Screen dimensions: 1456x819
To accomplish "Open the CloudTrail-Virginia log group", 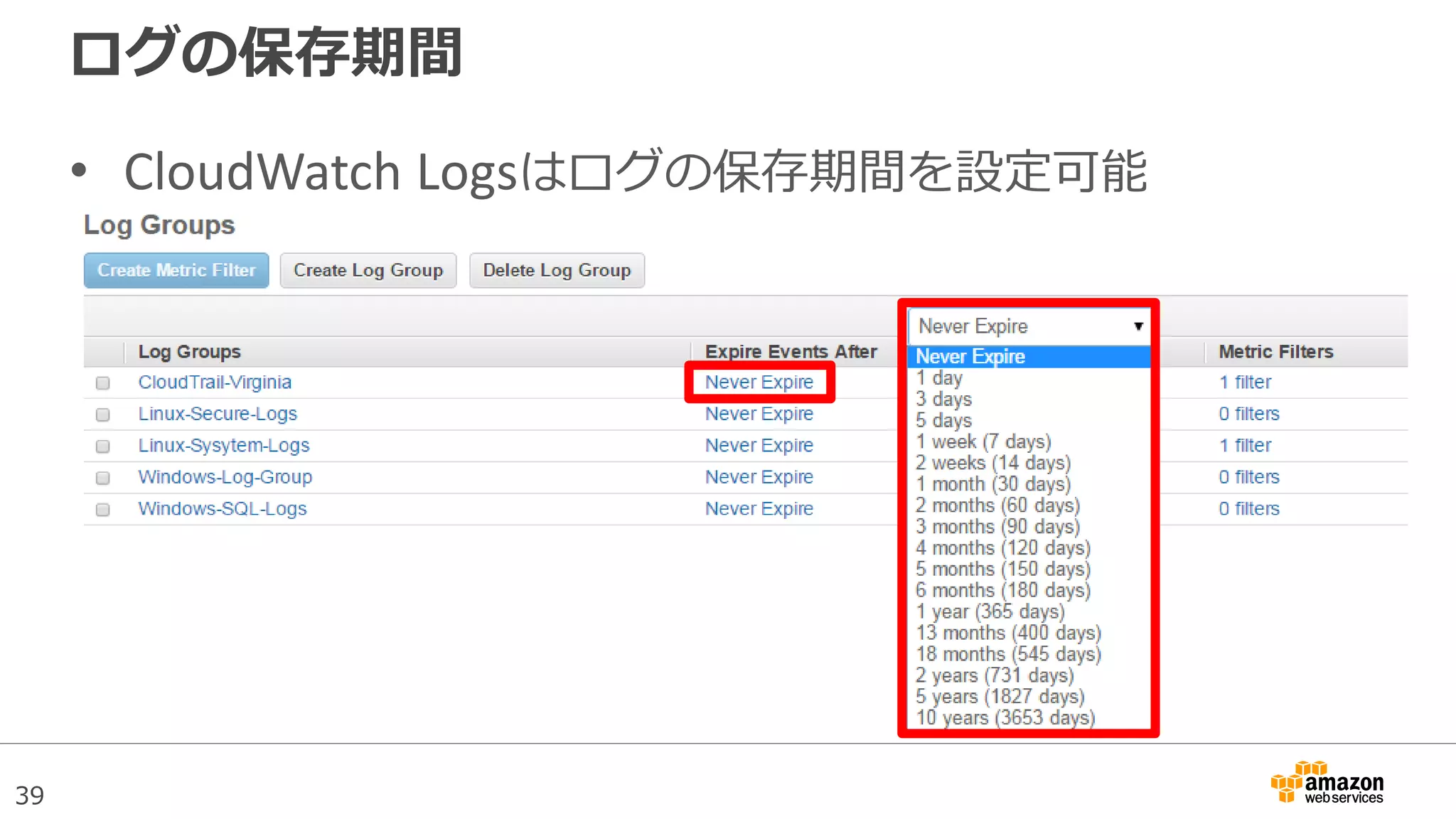I will click(x=215, y=382).
